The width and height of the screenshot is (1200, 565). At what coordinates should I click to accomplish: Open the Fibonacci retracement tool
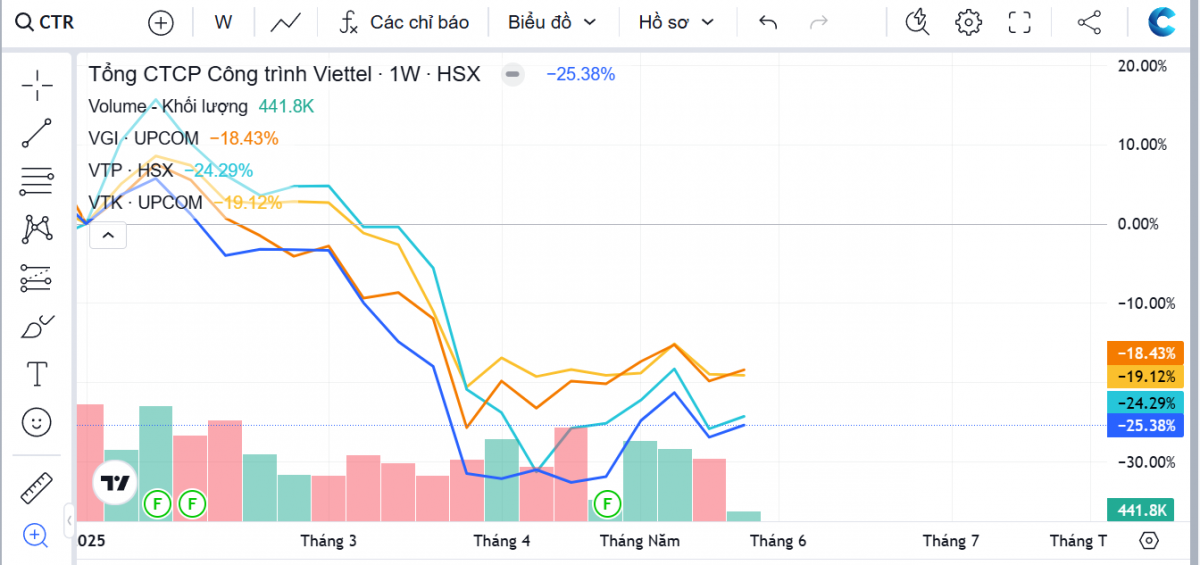37,181
